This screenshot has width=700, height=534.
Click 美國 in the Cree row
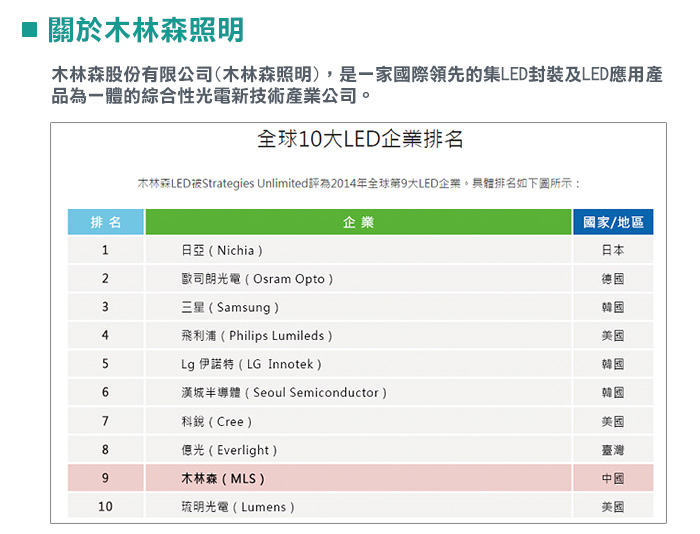613,421
